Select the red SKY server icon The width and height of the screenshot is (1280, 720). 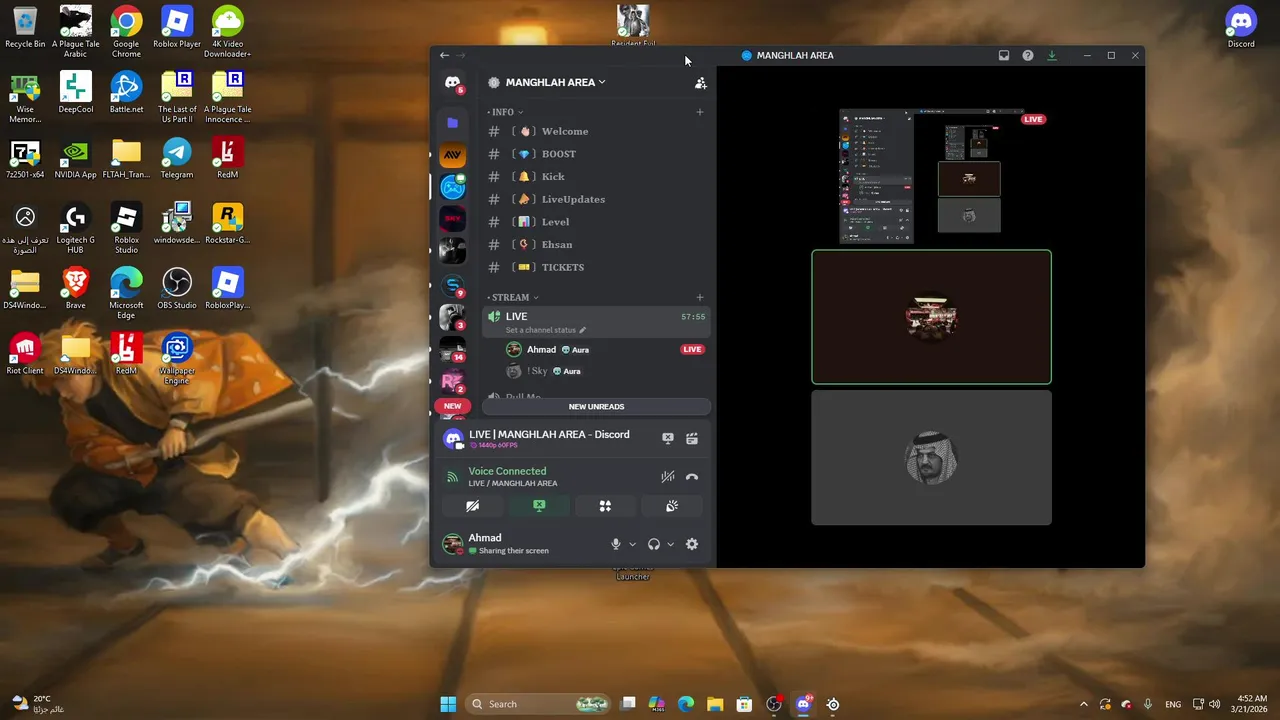click(452, 218)
